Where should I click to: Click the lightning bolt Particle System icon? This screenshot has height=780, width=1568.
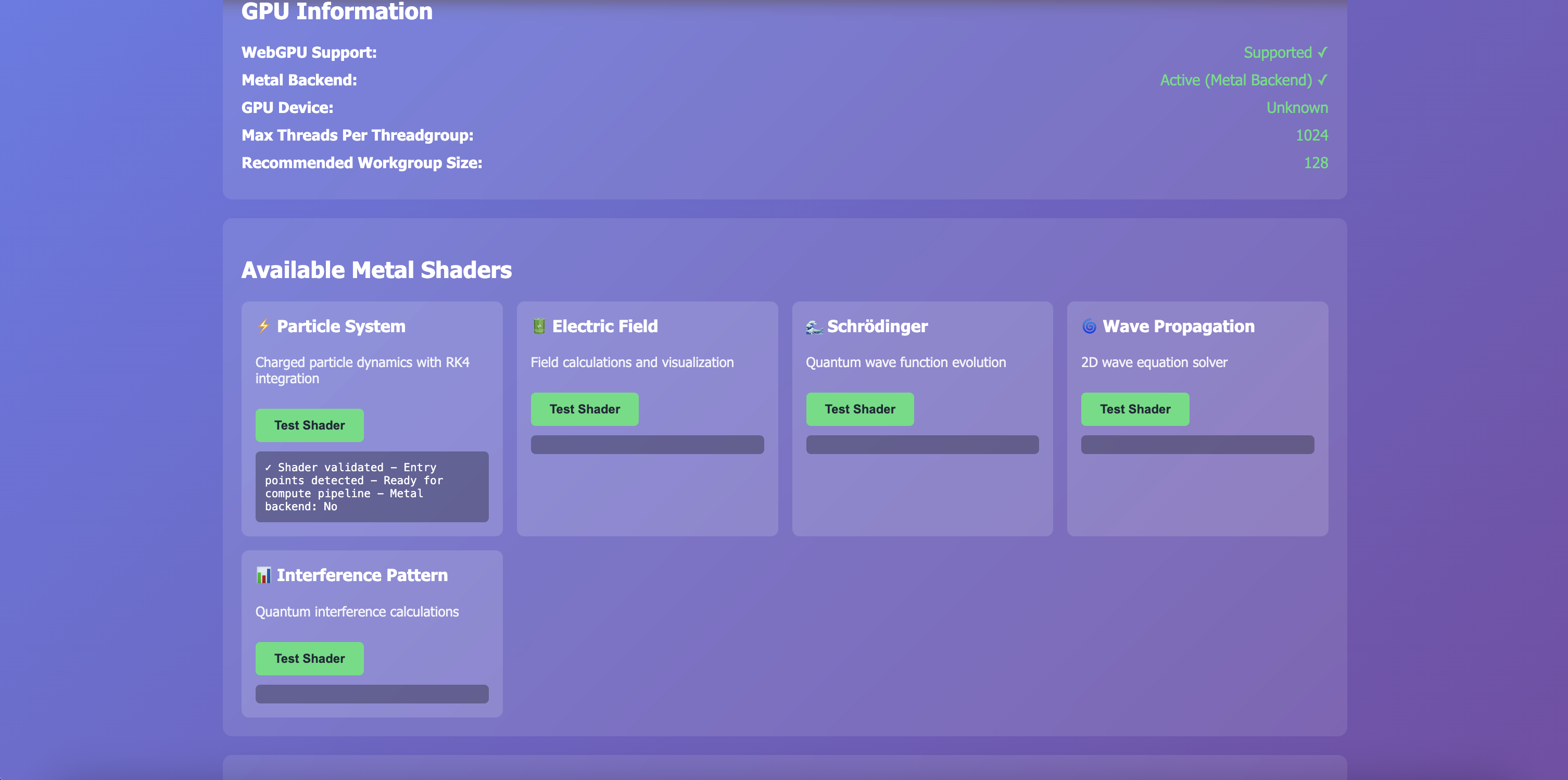(x=263, y=326)
